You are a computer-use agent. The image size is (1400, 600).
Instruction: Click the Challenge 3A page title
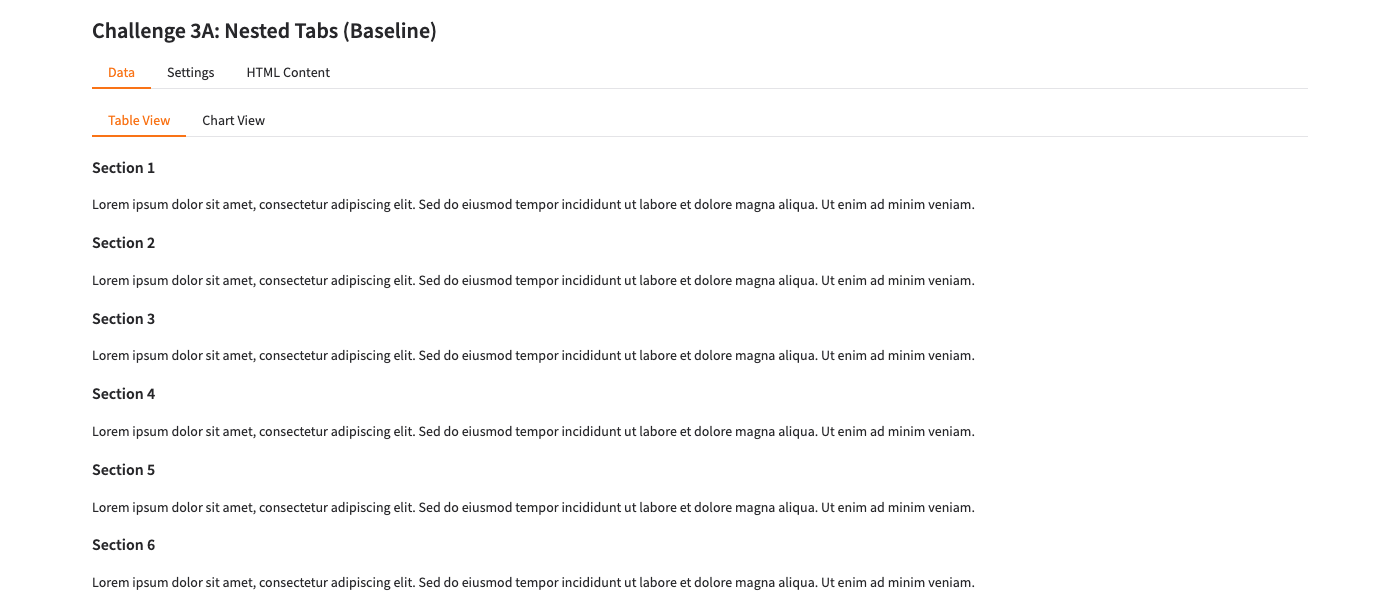point(264,31)
